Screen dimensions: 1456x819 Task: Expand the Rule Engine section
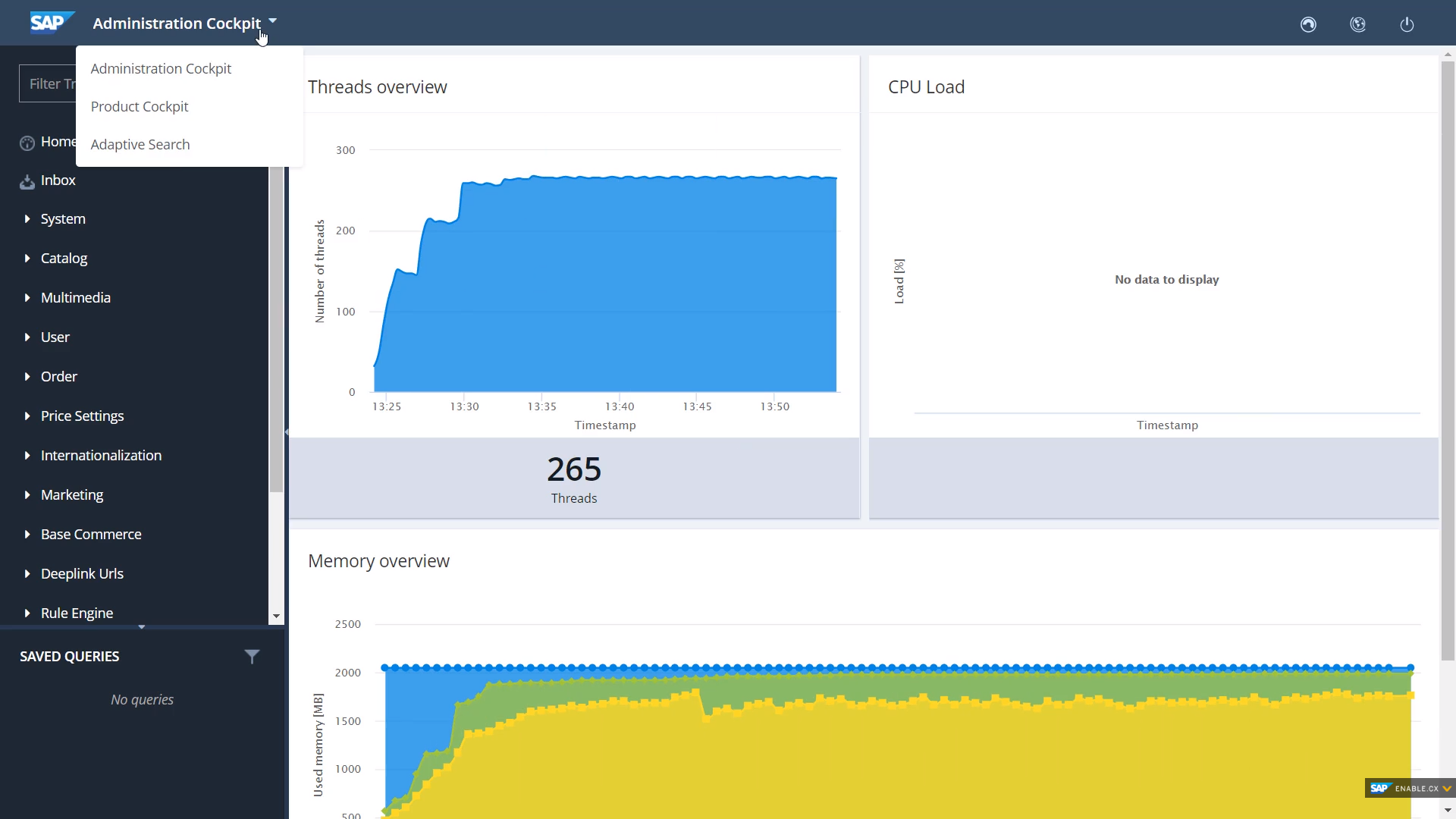[x=27, y=613]
